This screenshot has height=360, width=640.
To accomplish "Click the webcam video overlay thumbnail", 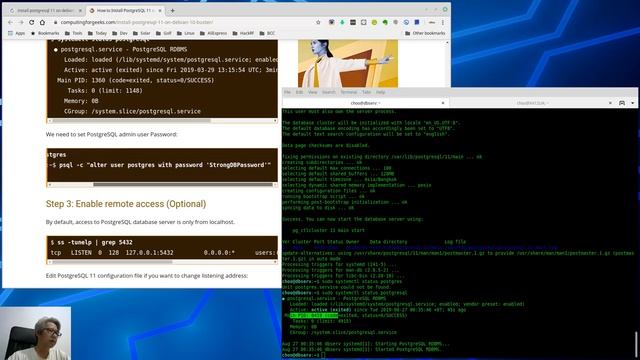I will 36,333.
